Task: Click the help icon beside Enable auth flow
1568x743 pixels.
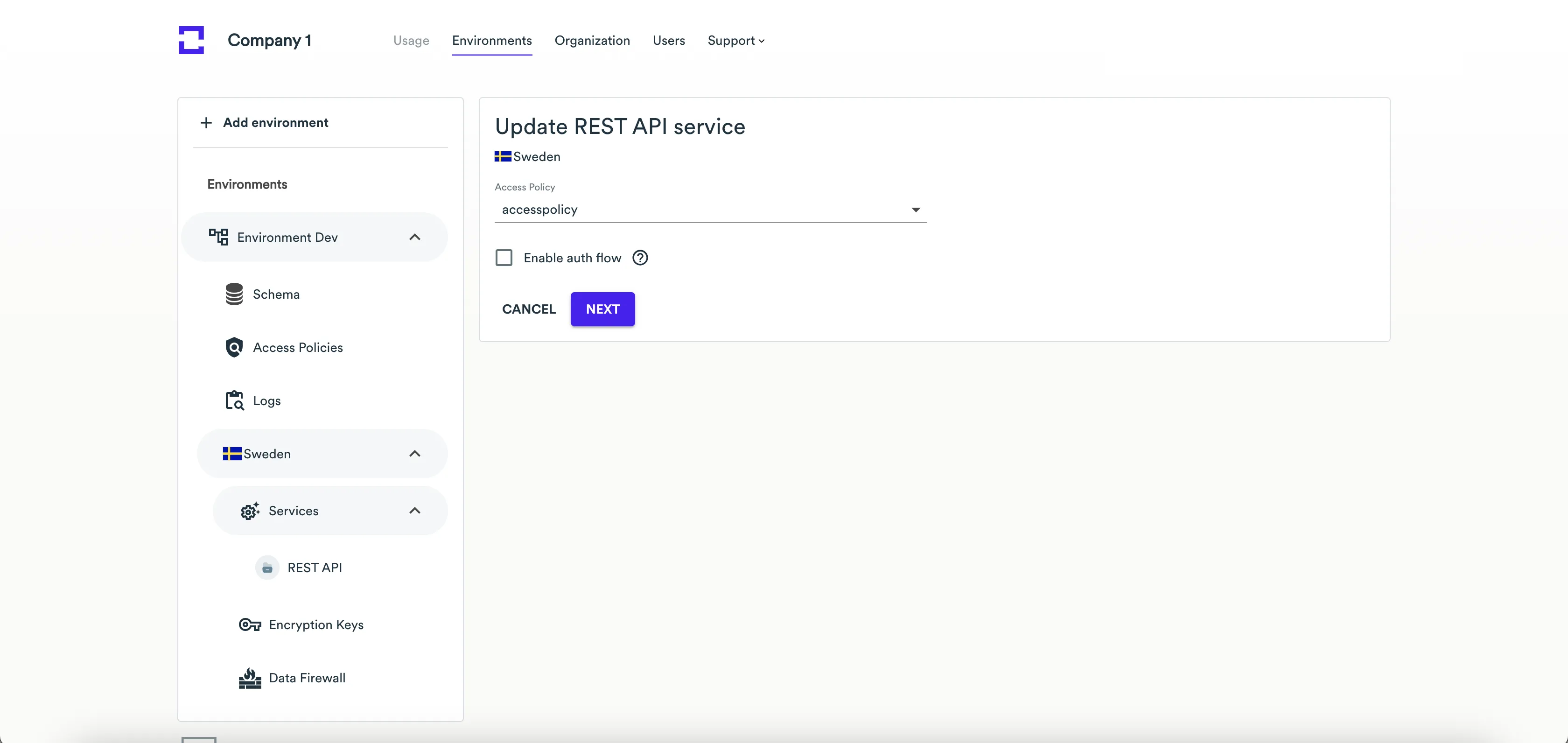Action: click(x=640, y=258)
